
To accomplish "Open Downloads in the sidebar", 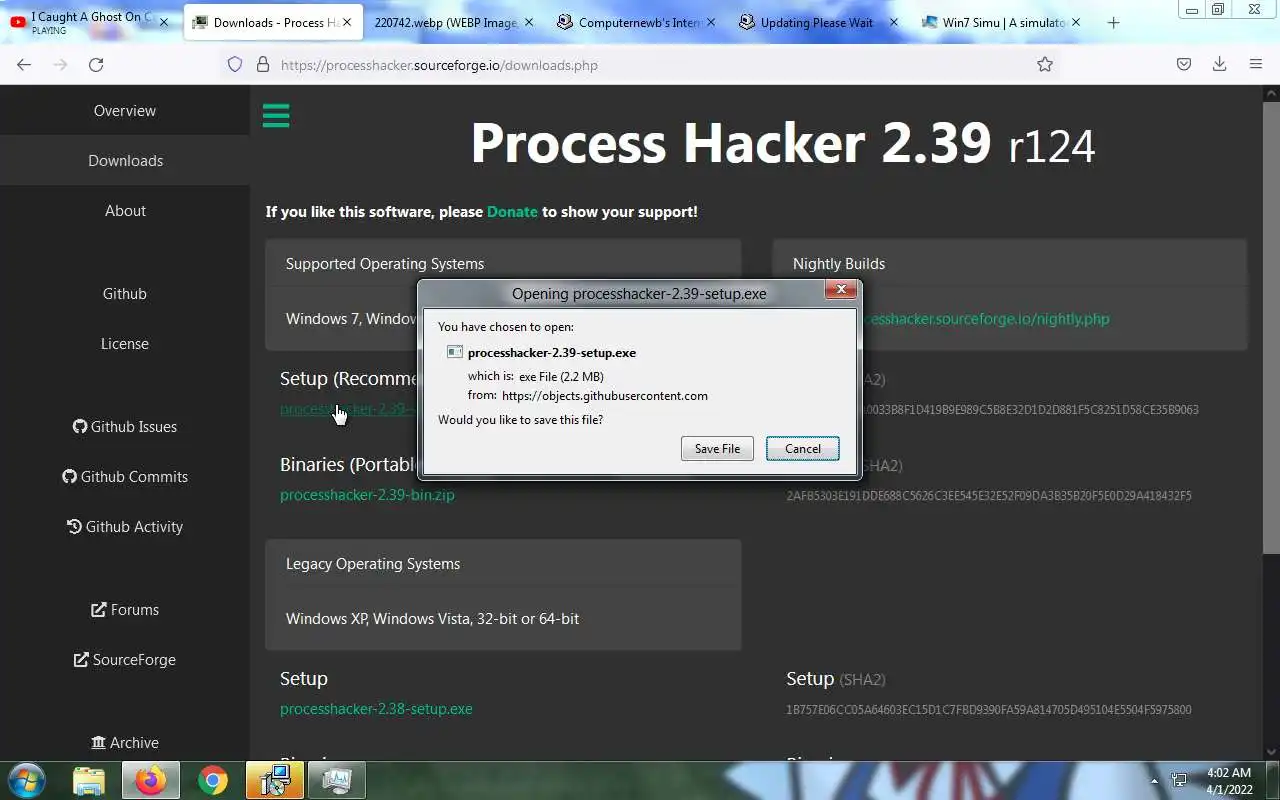I will click(x=125, y=161).
